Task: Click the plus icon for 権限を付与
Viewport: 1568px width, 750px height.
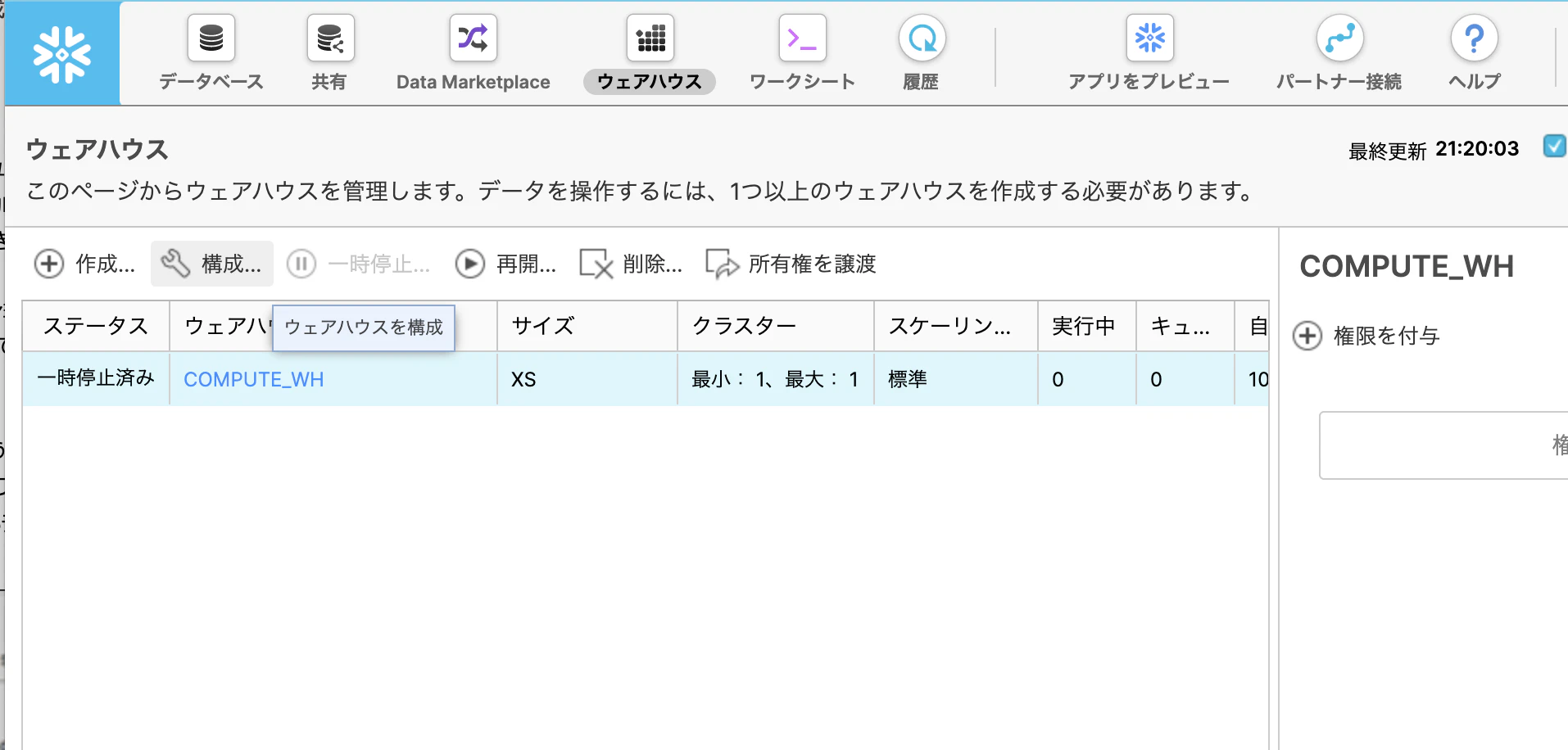Action: tap(1307, 336)
